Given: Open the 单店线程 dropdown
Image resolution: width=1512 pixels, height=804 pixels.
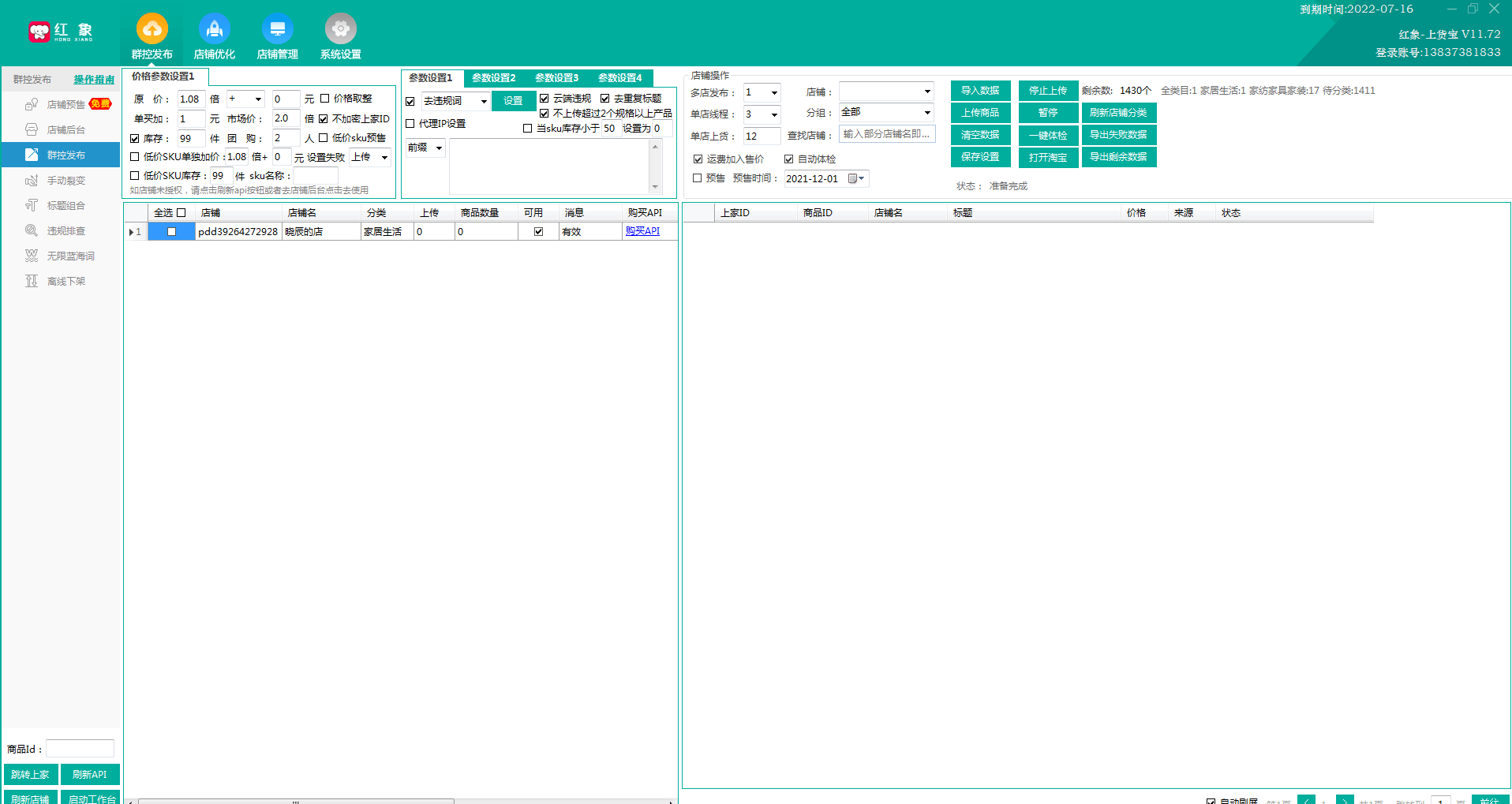Looking at the screenshot, I should point(774,114).
